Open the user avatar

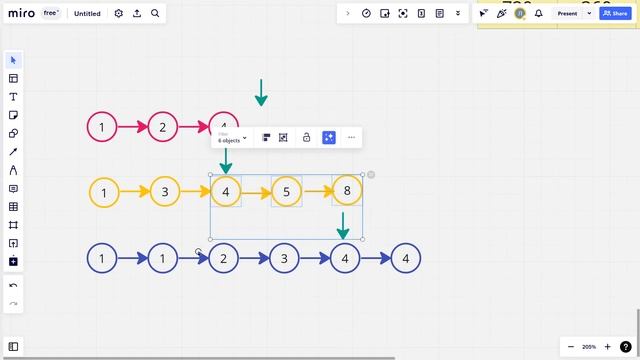[x=520, y=13]
